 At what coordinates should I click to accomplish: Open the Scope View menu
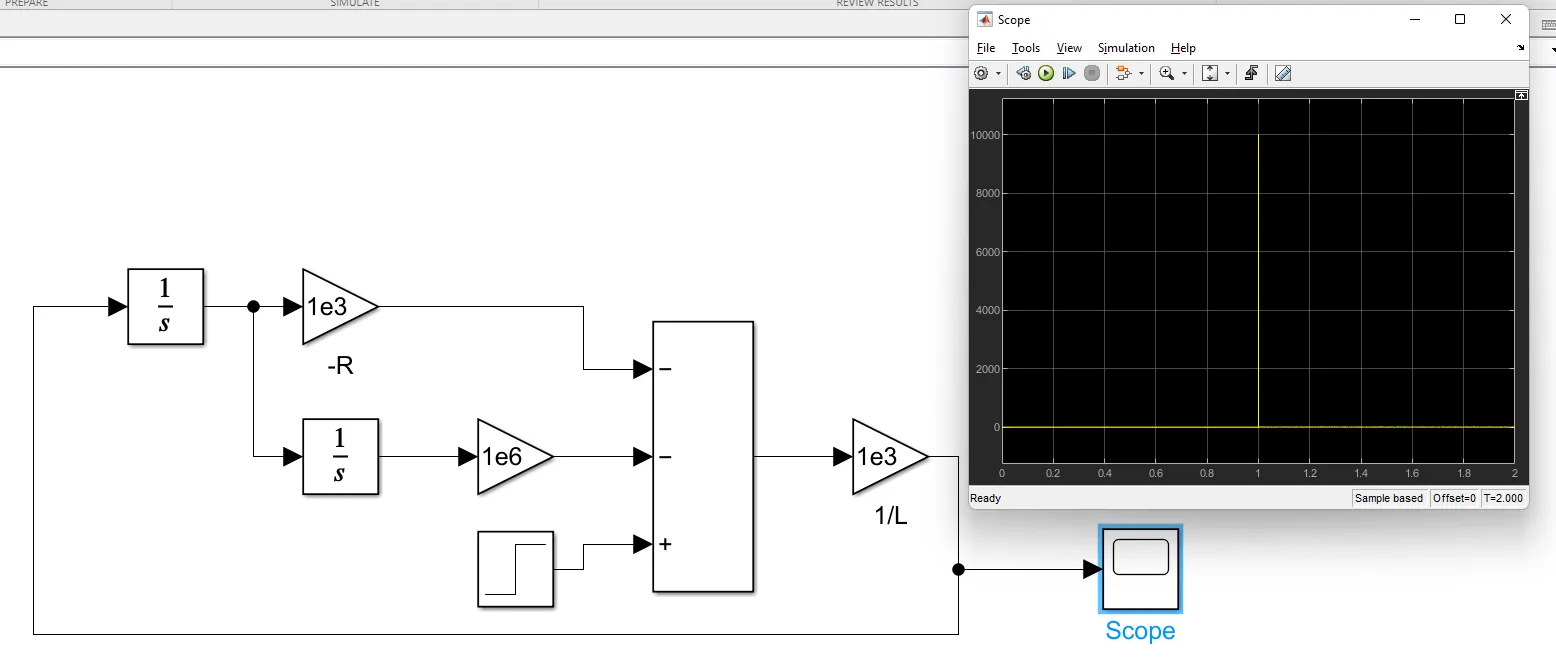(x=1069, y=48)
